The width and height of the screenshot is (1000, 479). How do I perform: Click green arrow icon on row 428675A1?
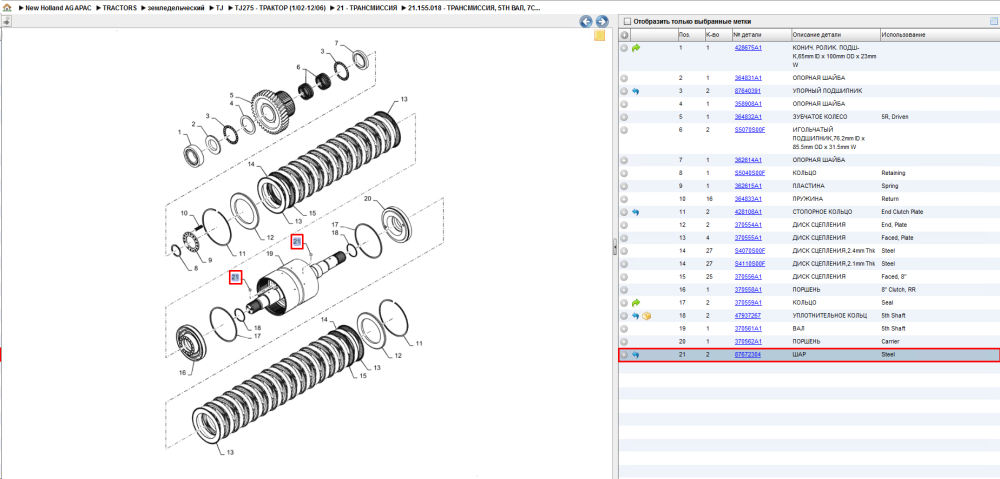click(635, 48)
